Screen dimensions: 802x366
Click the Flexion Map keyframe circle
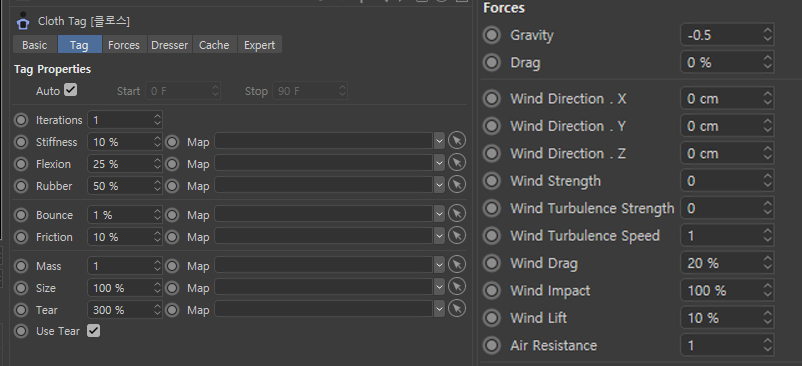[x=172, y=164]
